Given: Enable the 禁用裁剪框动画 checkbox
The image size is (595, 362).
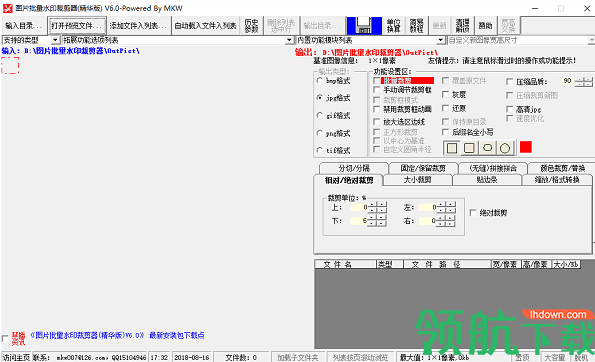Looking at the screenshot, I should pyautogui.click(x=377, y=109).
